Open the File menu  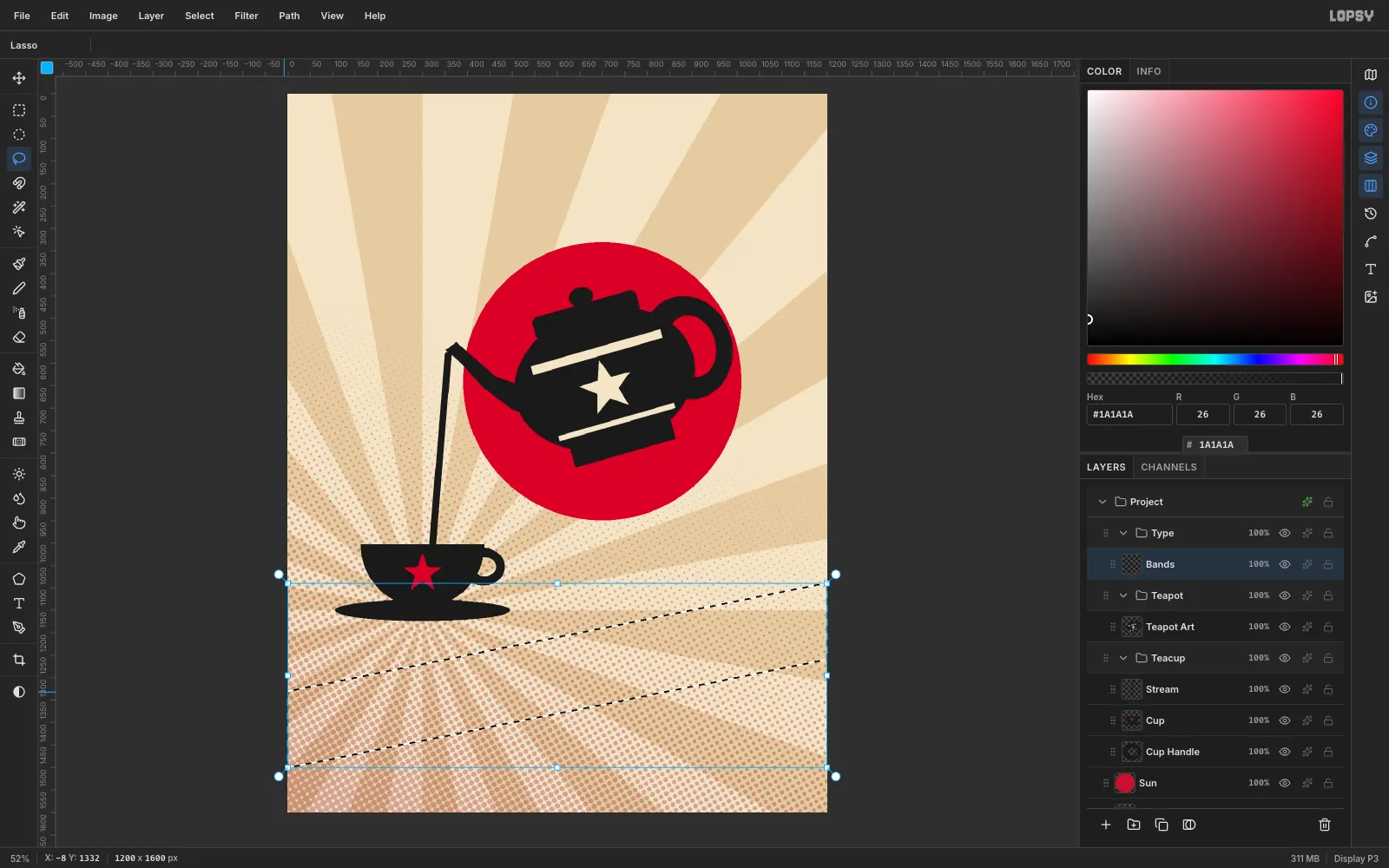point(22,16)
